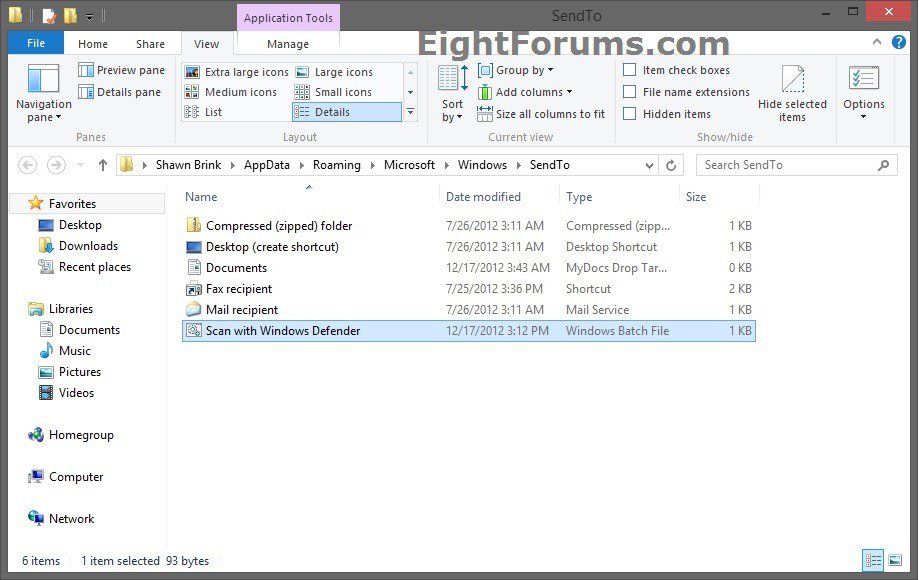Switch to large thumbnails view in status bar

(x=895, y=561)
